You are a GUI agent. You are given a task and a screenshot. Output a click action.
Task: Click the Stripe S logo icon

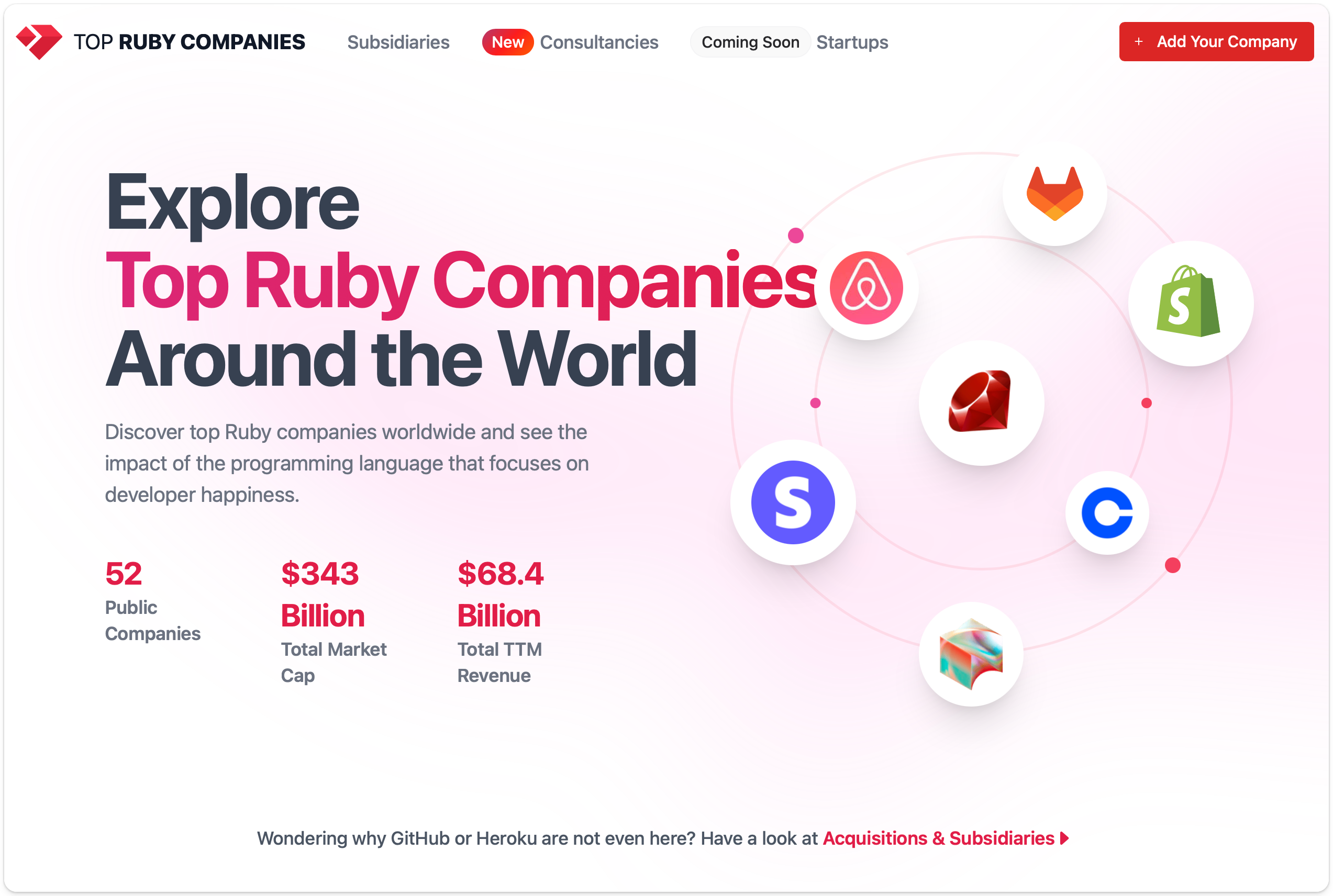(793, 511)
